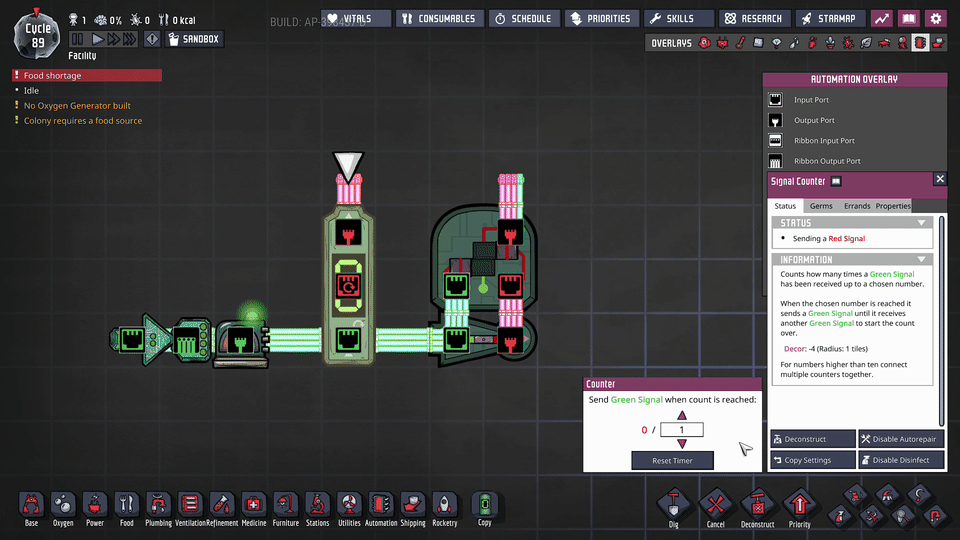Toggle the Automation overlay
The width and height of the screenshot is (960, 540).
(x=920, y=43)
